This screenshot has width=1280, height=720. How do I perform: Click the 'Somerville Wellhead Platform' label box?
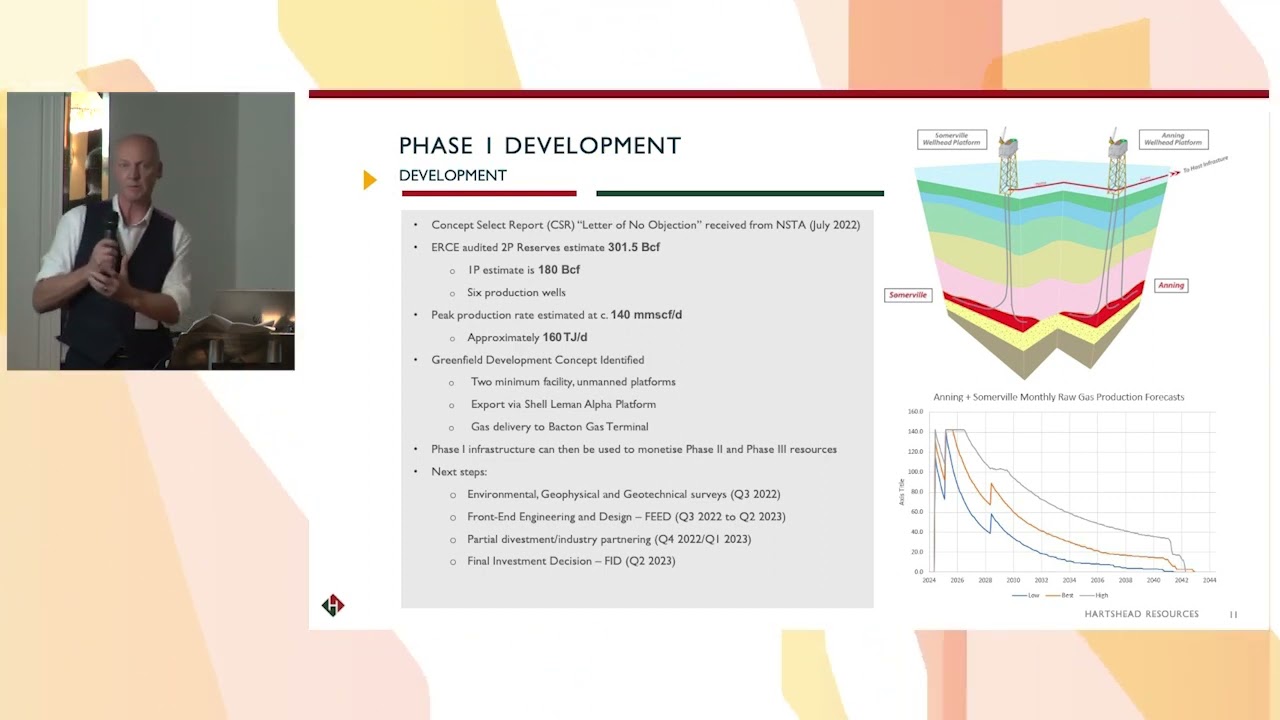[952, 139]
